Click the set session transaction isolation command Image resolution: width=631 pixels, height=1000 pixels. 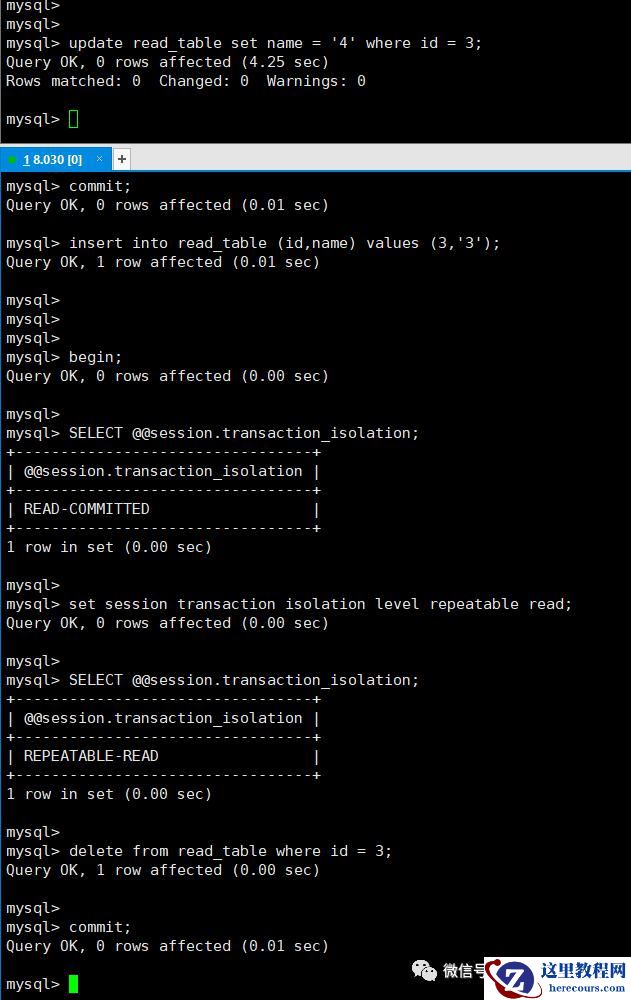(320, 604)
